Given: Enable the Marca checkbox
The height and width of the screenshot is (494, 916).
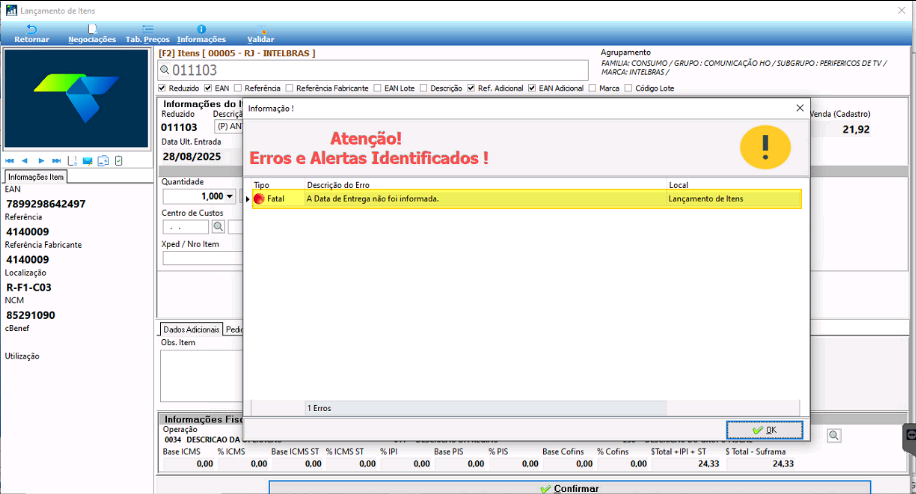Looking at the screenshot, I should click(x=592, y=88).
